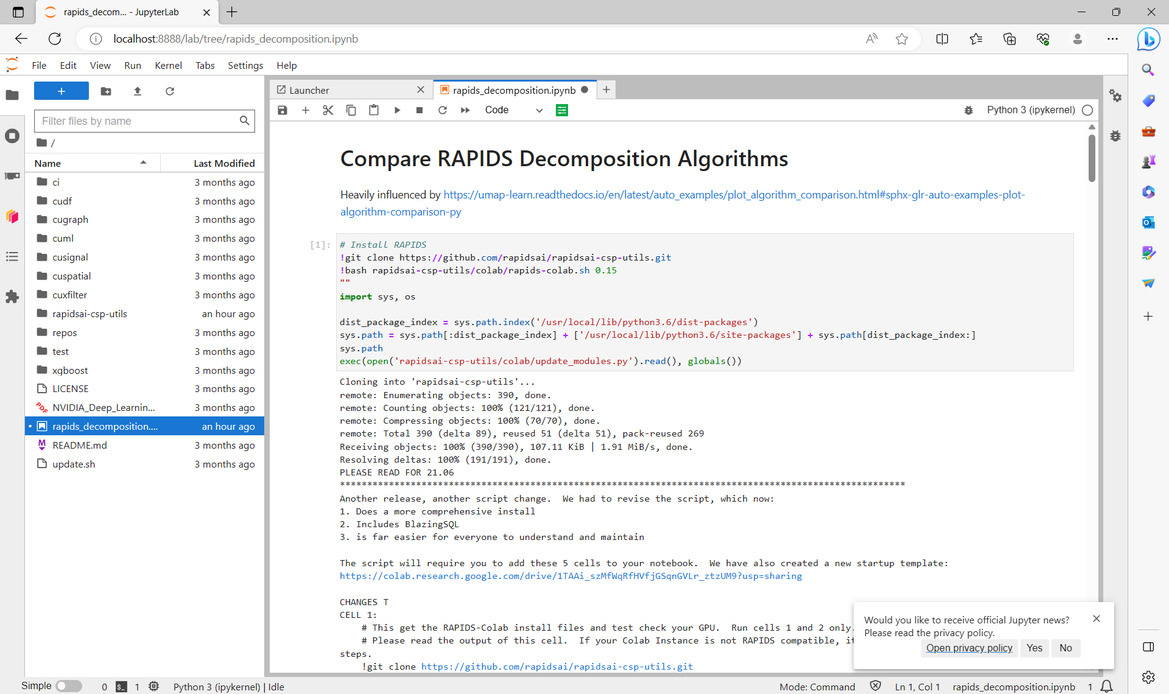Toggle Simple mode switch in status bar
The width and height of the screenshot is (1169, 694).
tap(69, 686)
